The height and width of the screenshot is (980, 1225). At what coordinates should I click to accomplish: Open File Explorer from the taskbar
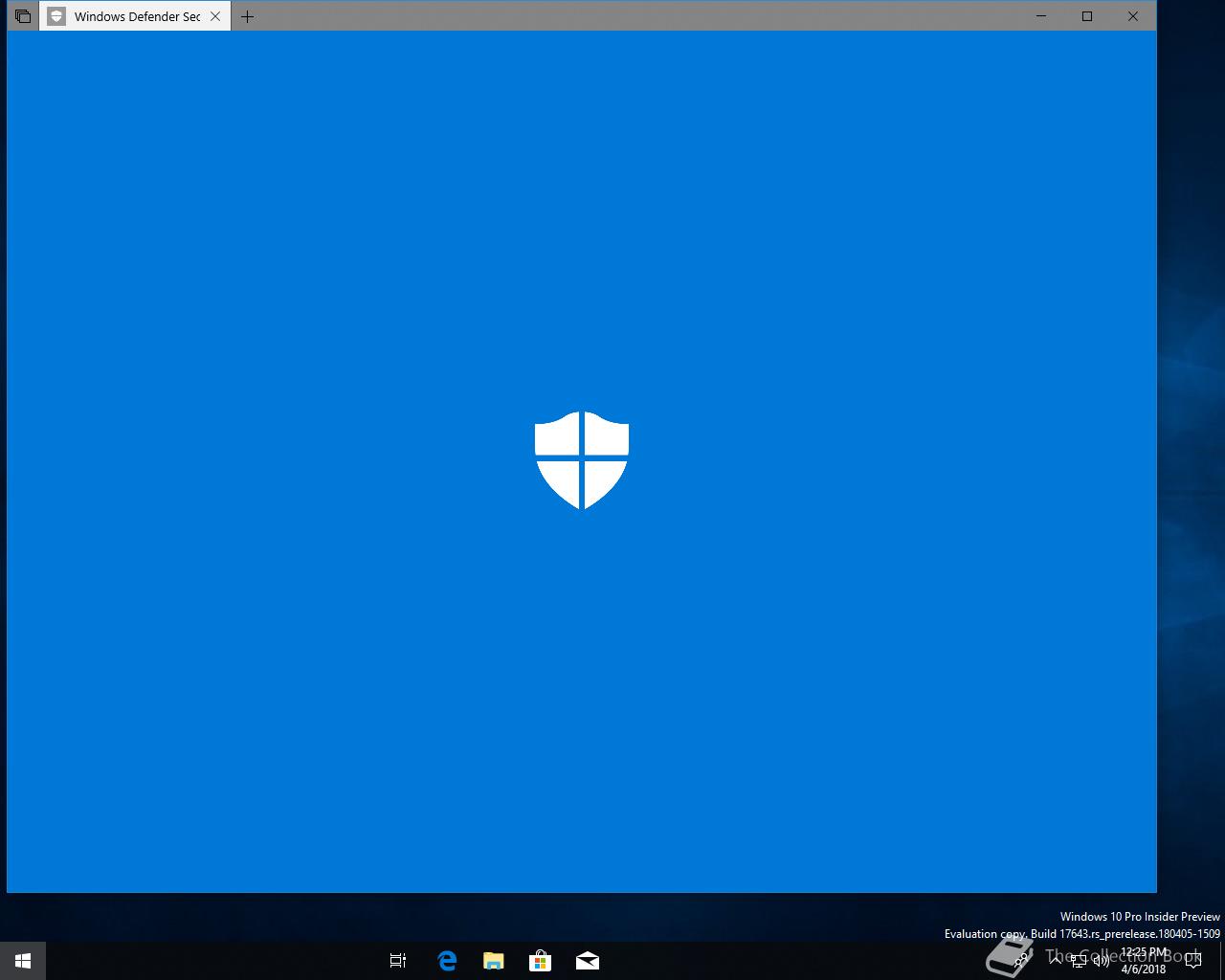tap(494, 961)
